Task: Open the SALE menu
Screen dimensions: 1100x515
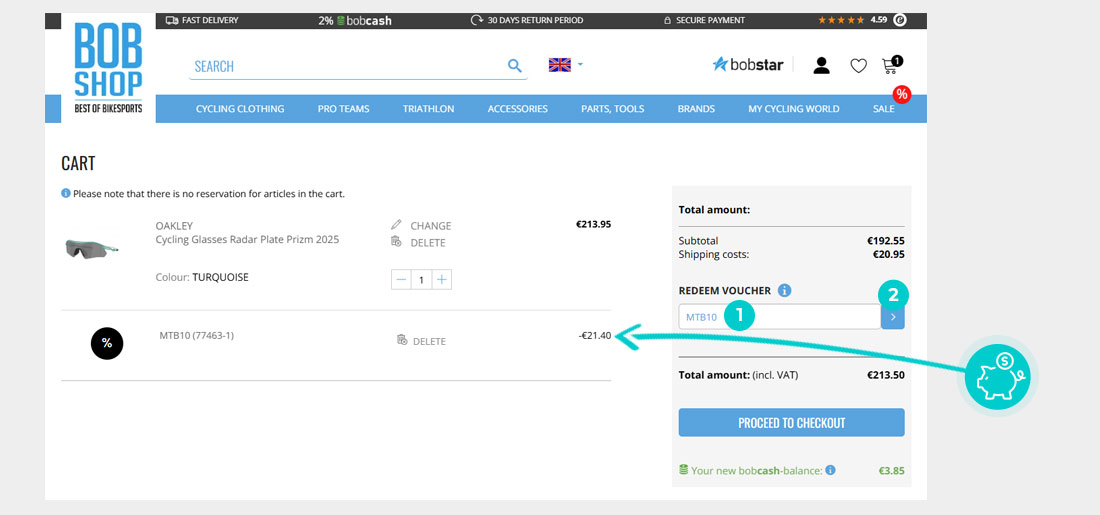Action: pos(883,109)
